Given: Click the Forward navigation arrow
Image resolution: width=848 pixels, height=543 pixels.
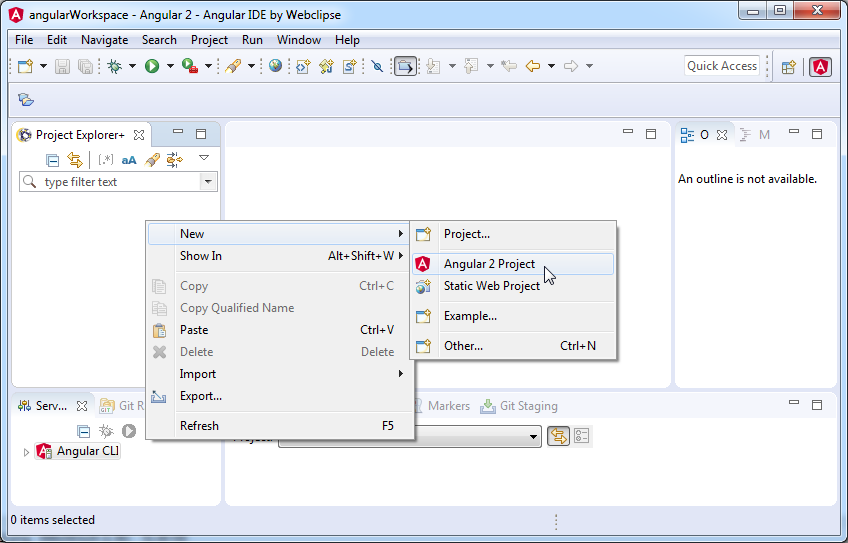Looking at the screenshot, I should coord(571,66).
